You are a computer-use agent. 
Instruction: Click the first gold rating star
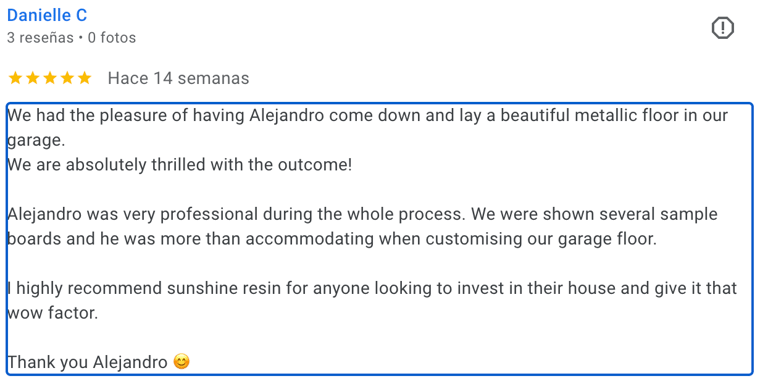pos(16,78)
